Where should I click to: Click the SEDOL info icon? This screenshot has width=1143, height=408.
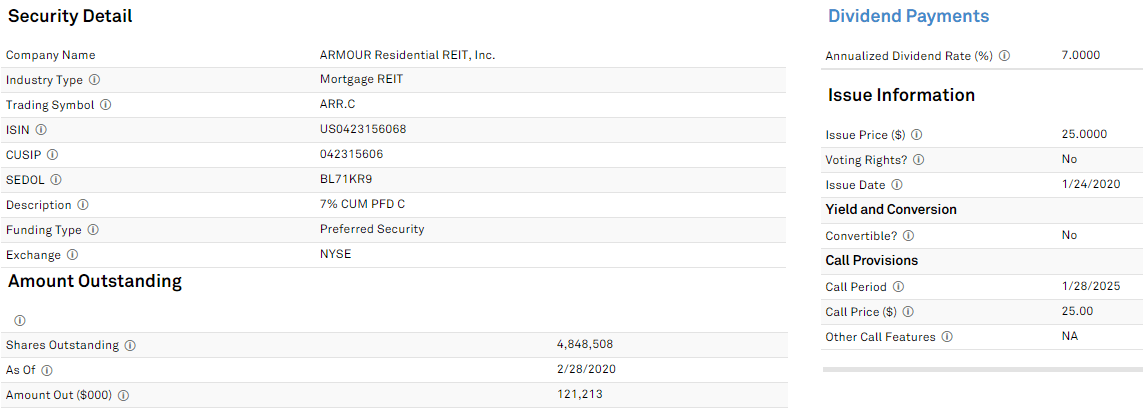[56, 179]
